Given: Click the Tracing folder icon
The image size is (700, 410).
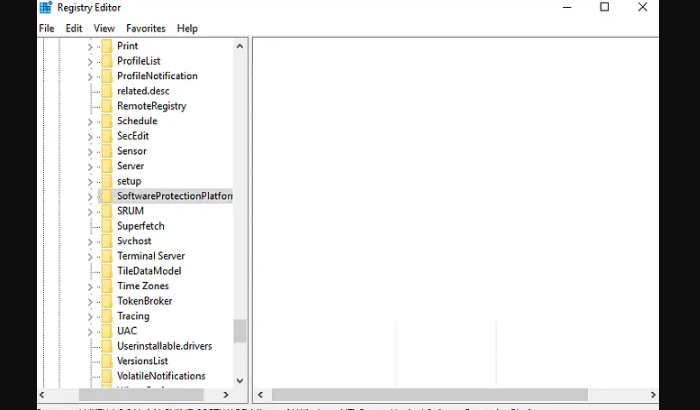Looking at the screenshot, I should [107, 316].
